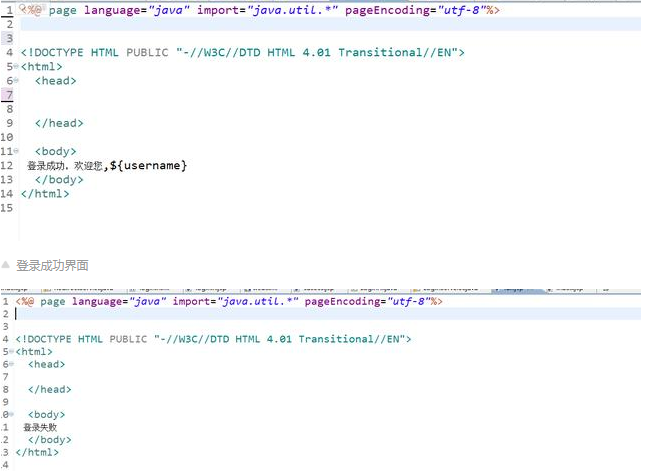This screenshot has width=647, height=471.
Task: Collapse the <html> fold on line 5 of top editor
Action: pyautogui.click(x=17, y=67)
